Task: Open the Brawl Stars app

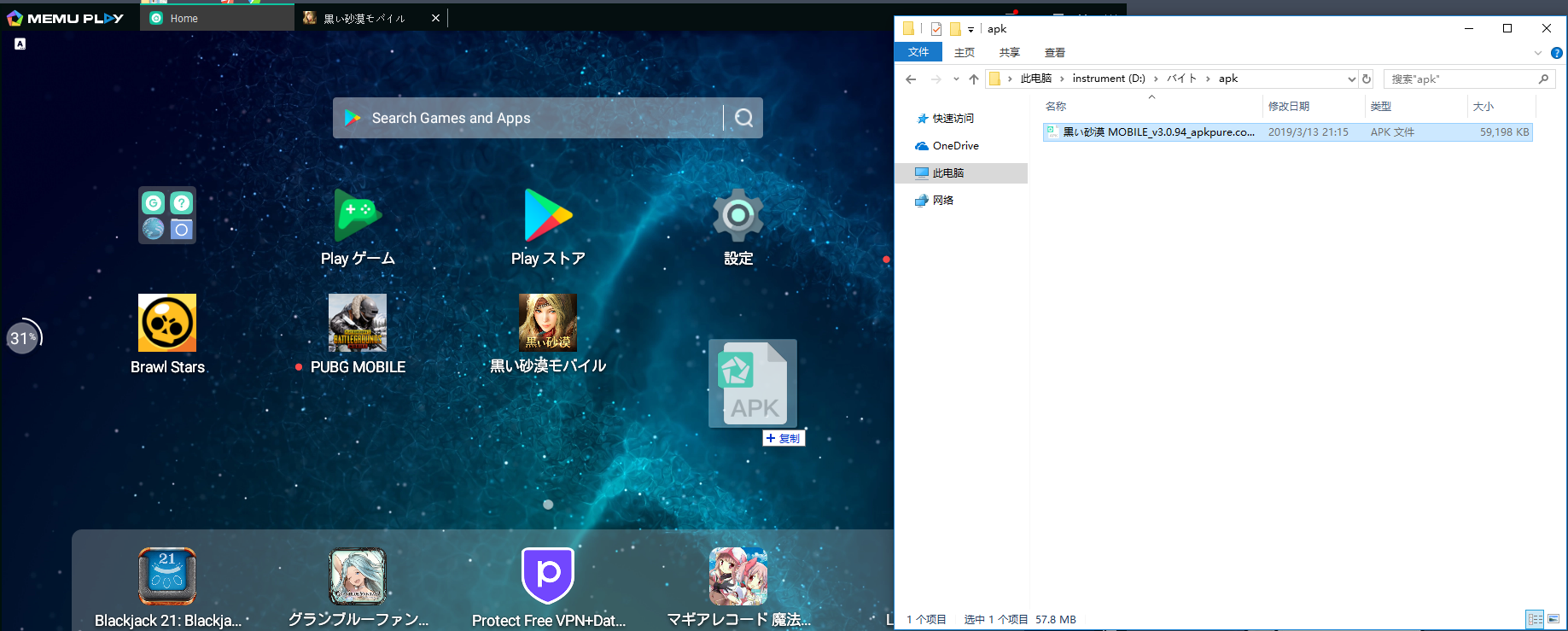Action: click(167, 324)
